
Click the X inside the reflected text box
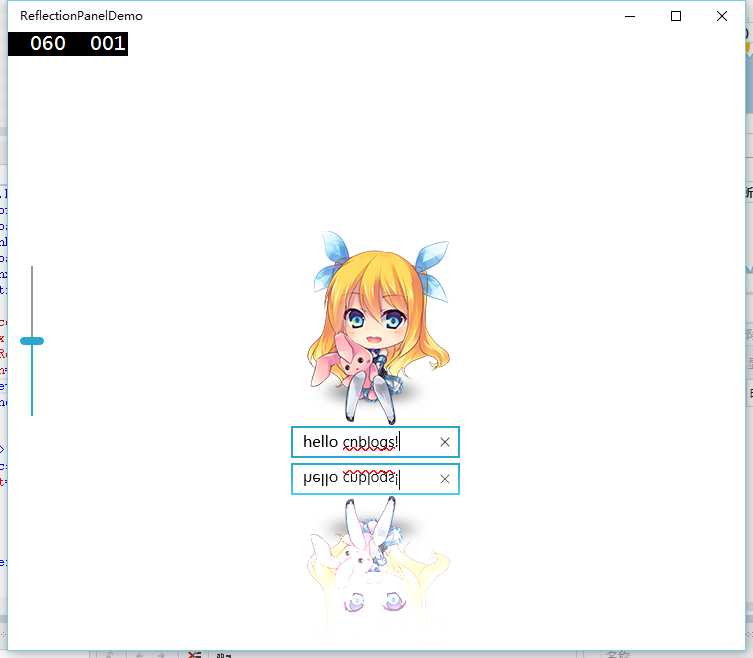tap(445, 479)
